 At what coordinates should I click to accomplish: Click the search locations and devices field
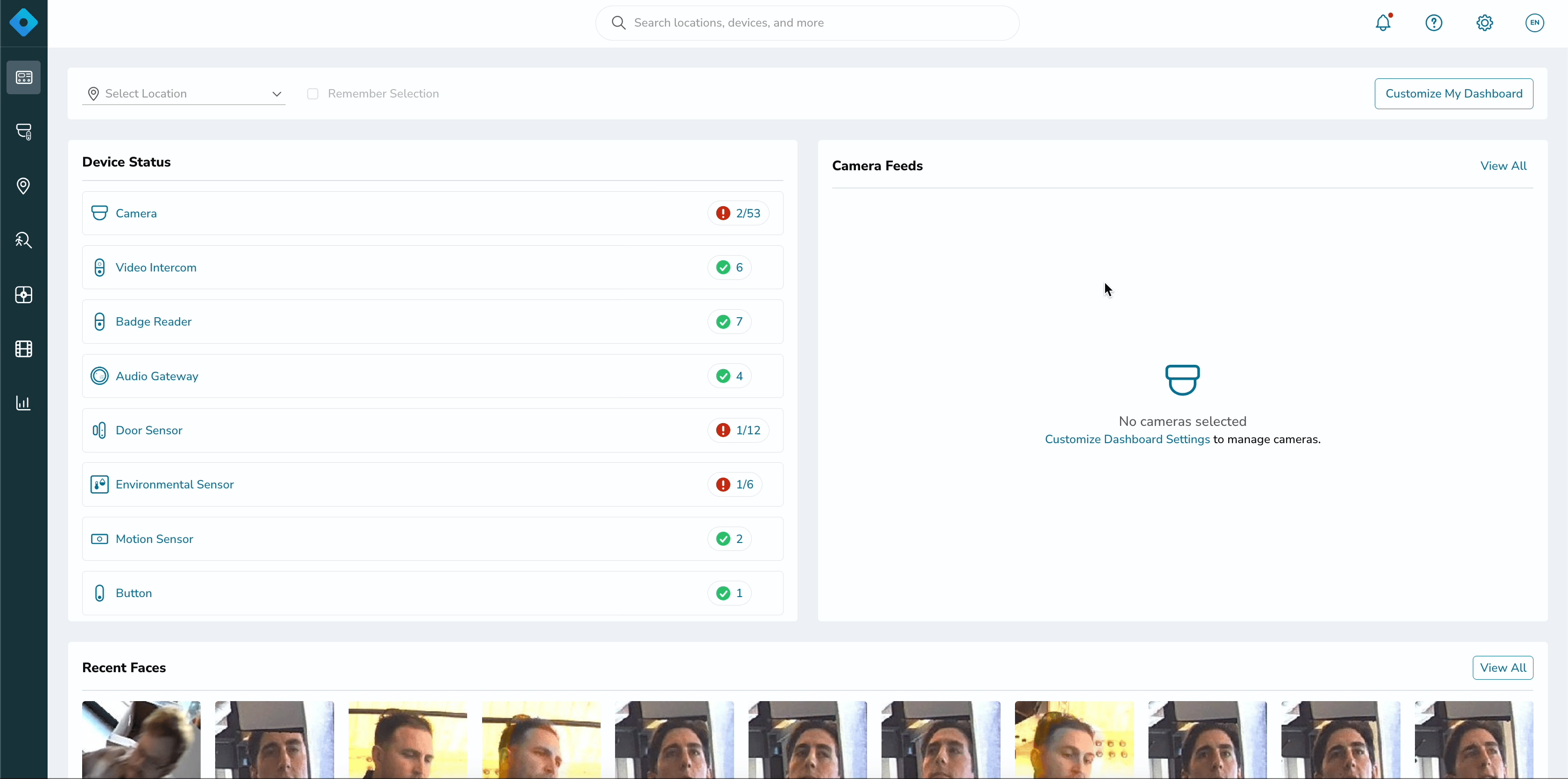click(807, 22)
